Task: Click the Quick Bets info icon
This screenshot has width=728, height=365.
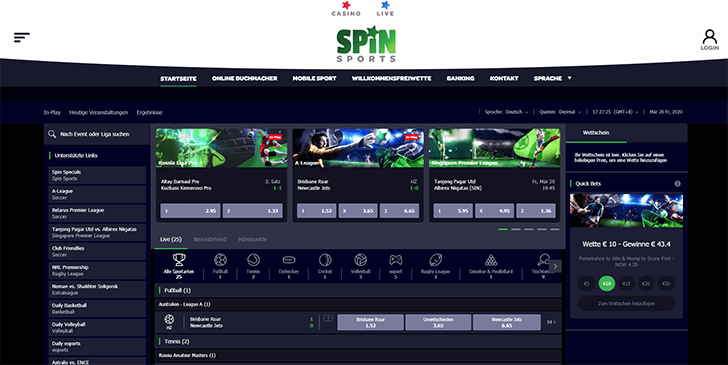Action: 677,183
